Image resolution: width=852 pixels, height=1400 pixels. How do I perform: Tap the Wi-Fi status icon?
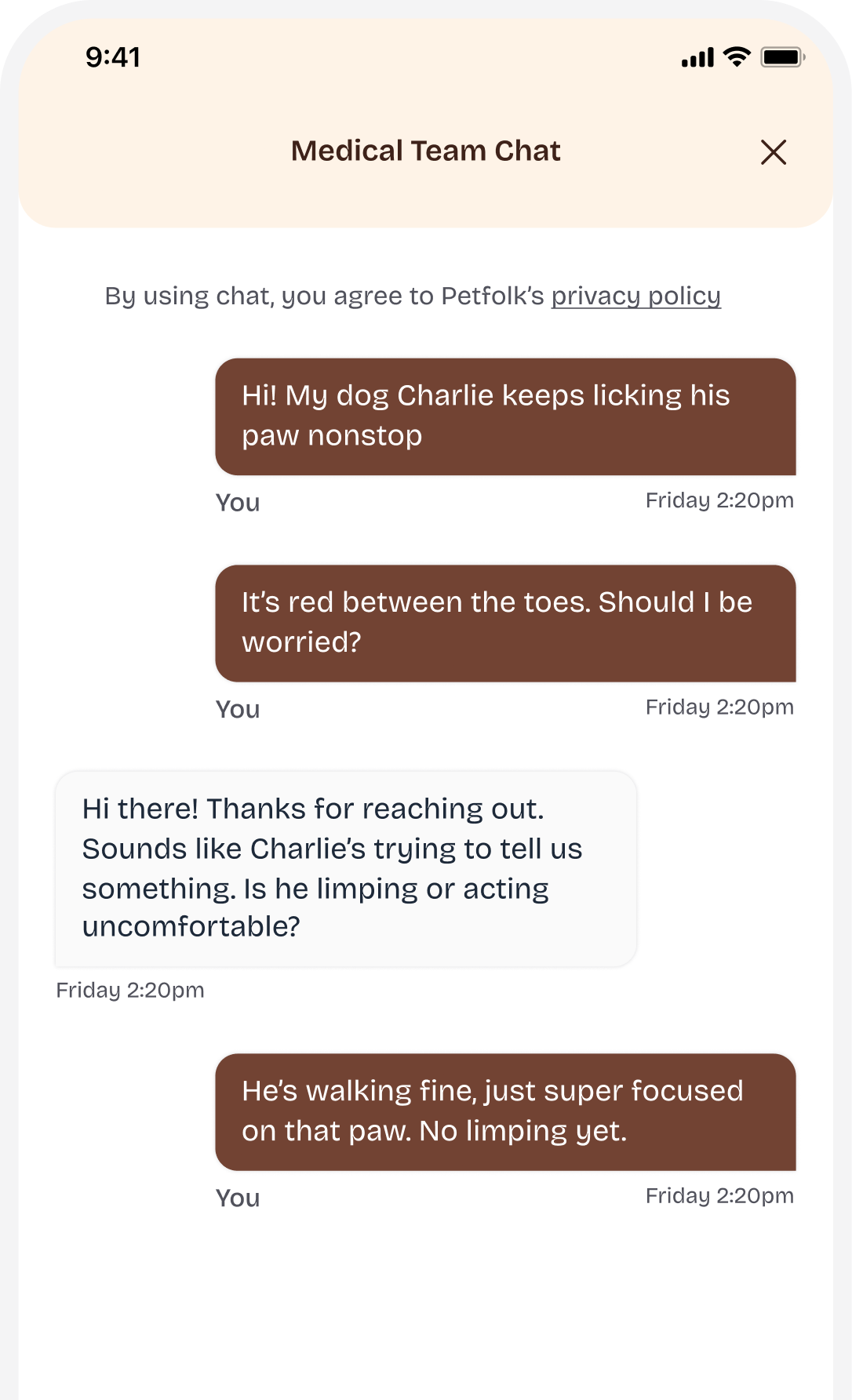(737, 57)
